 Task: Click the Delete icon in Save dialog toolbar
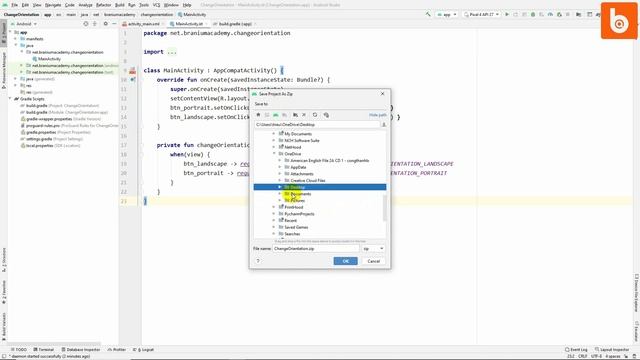304,115
